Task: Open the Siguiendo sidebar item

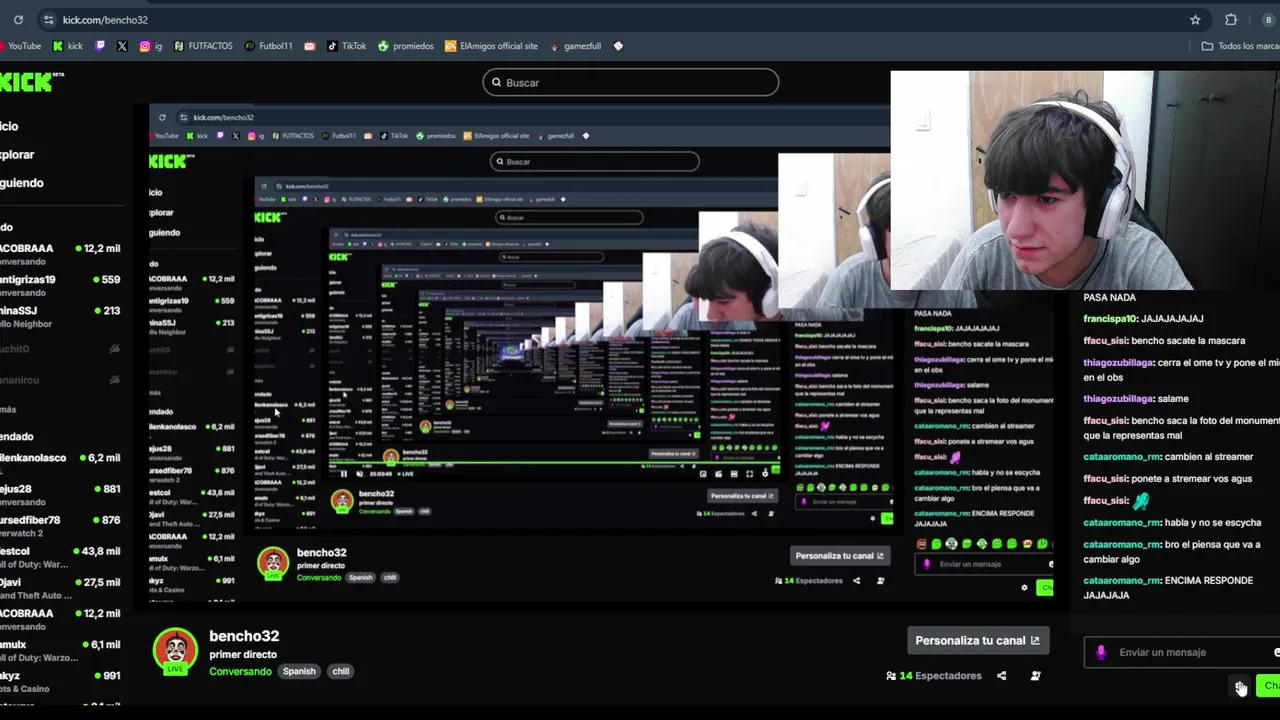Action: pos(21,183)
